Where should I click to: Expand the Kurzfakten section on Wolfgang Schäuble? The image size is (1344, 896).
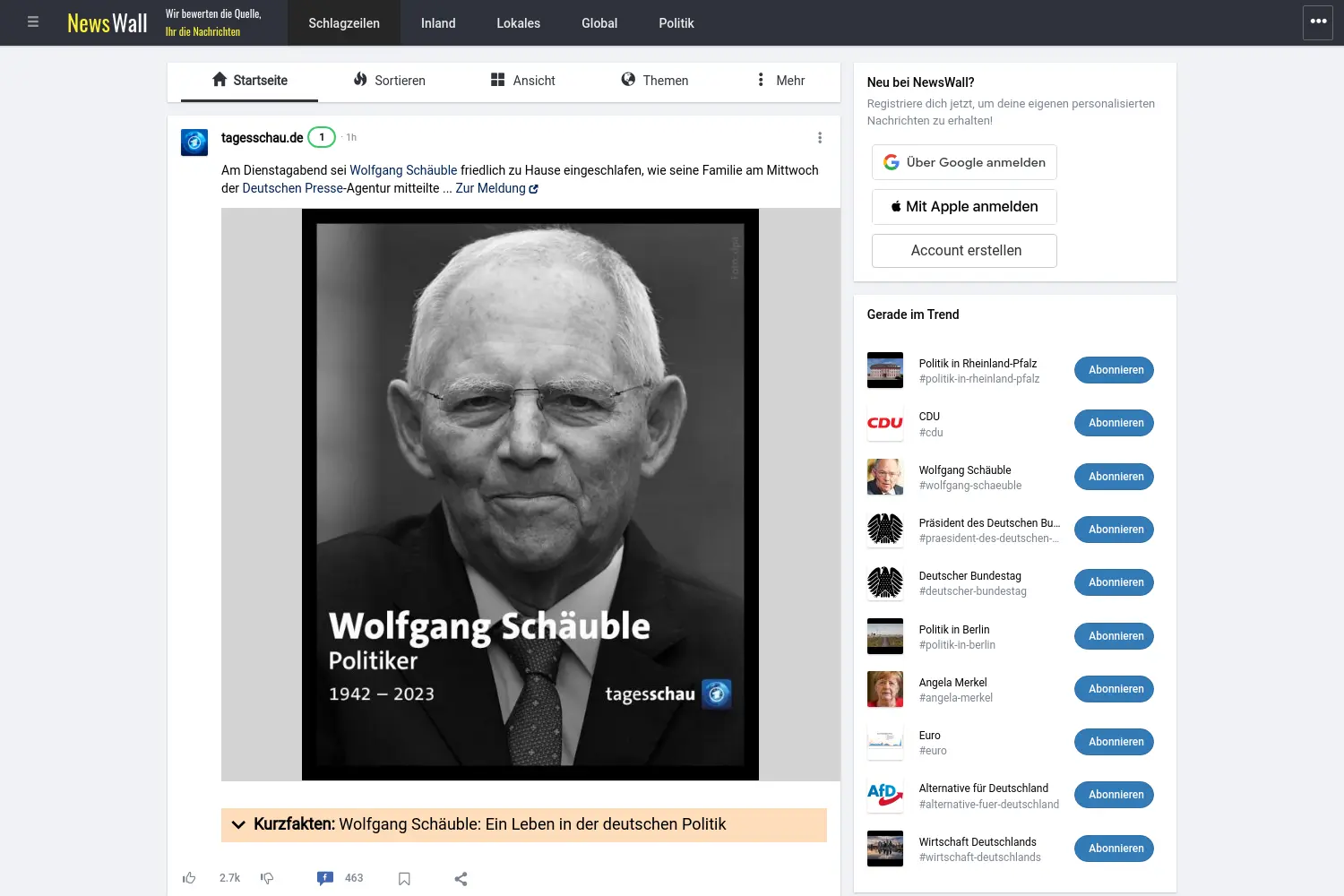coord(524,824)
